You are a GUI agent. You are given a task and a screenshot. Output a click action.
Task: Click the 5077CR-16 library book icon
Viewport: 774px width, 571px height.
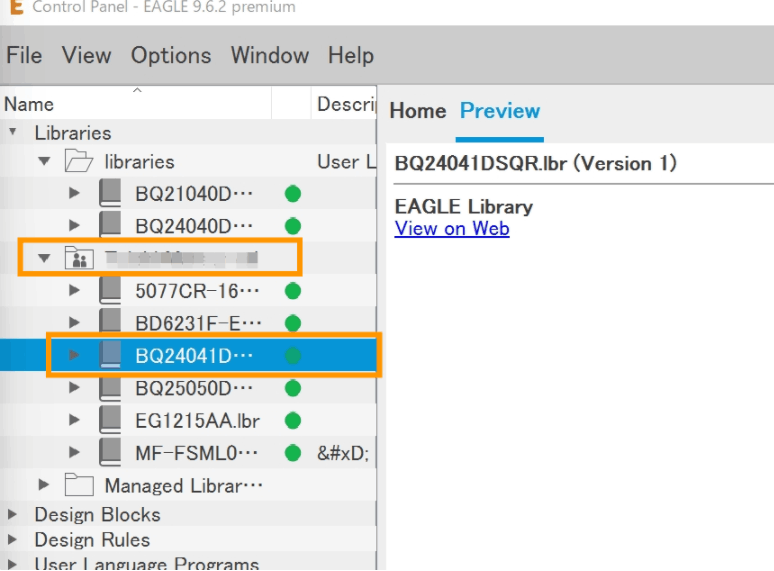[x=110, y=290]
